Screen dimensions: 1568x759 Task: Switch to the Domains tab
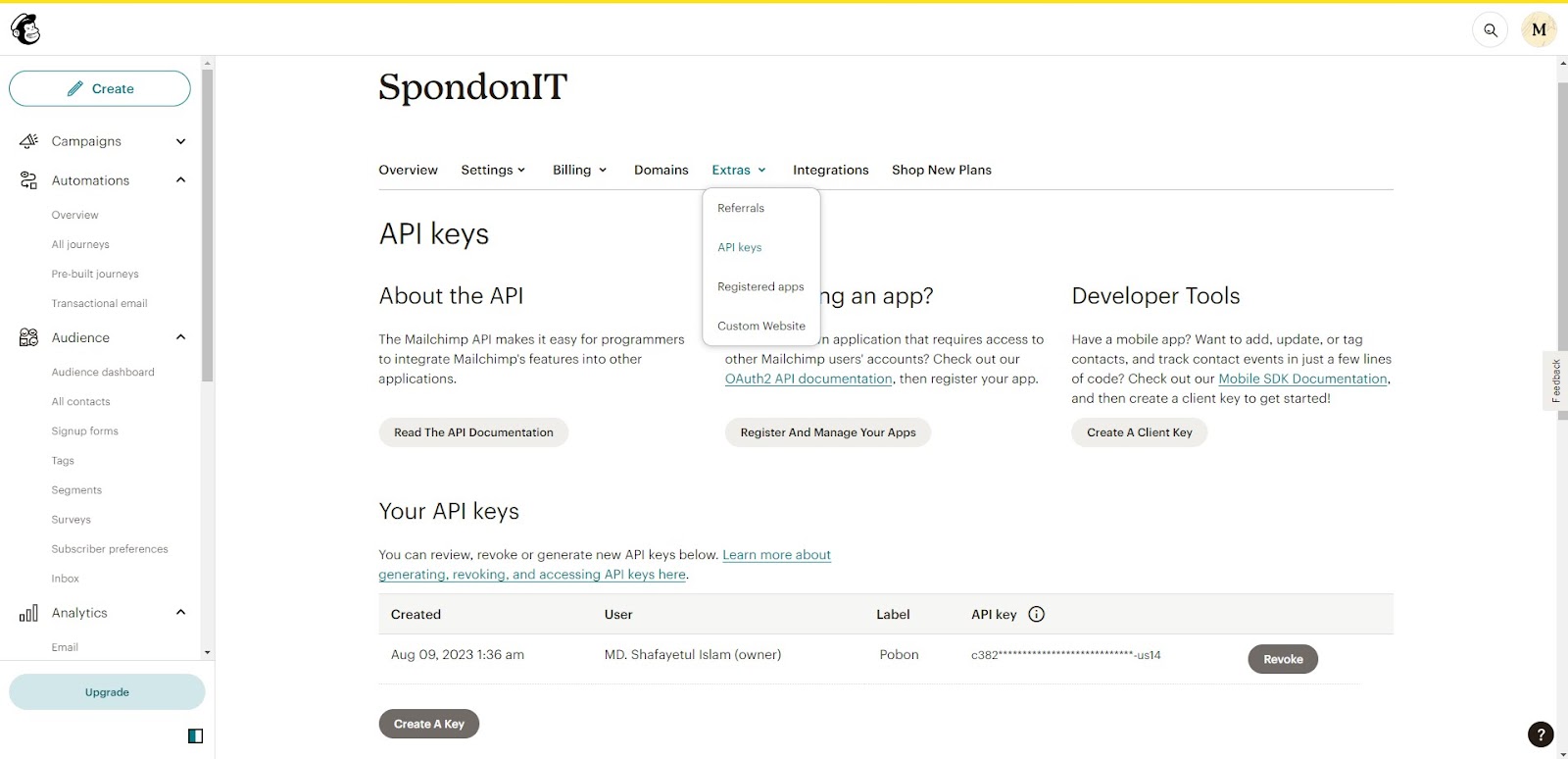pos(661,170)
